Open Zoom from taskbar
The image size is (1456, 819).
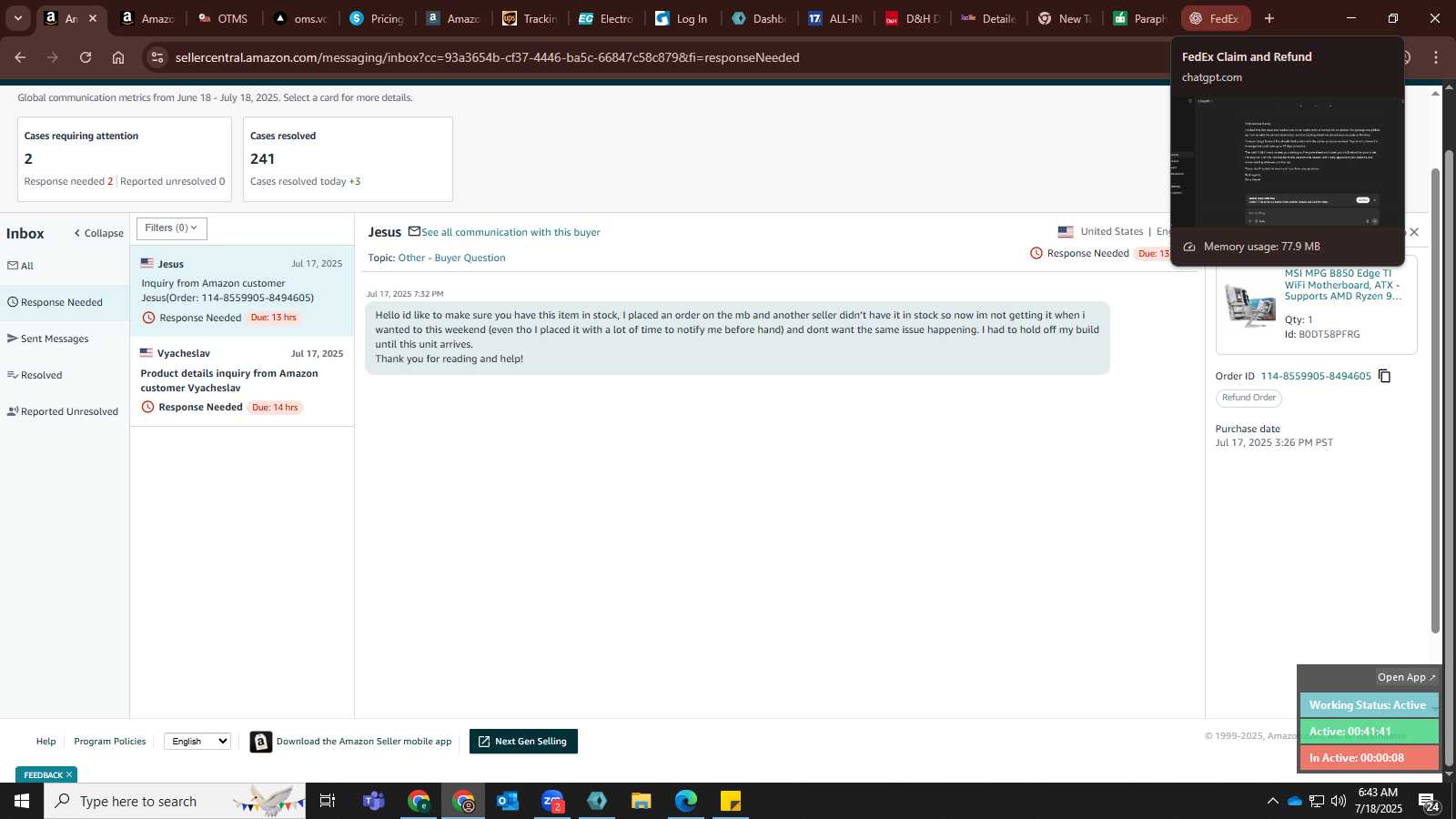[x=551, y=801]
